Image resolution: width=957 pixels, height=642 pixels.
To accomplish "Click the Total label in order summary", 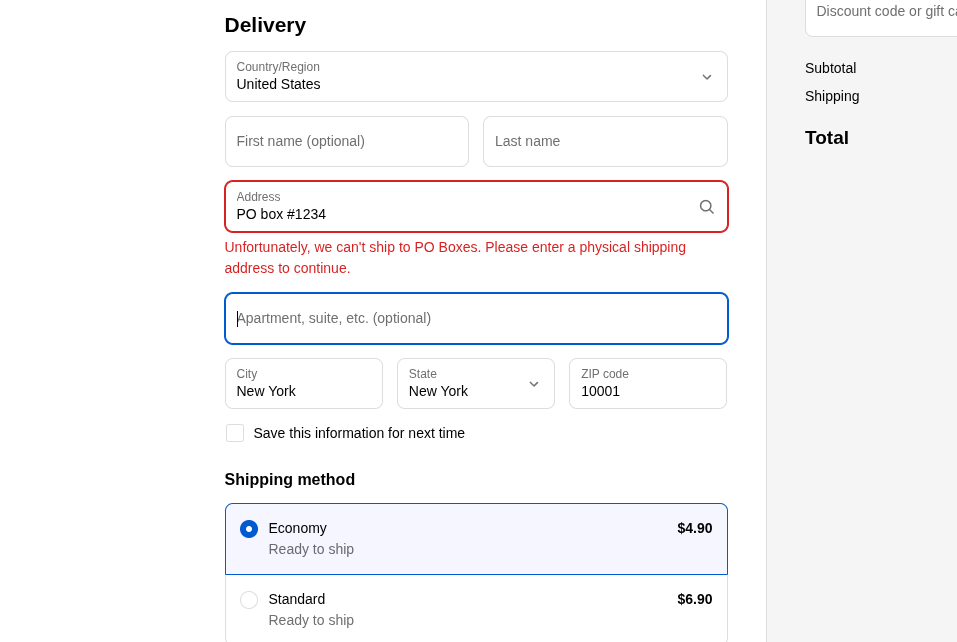I will click(x=826, y=138).
